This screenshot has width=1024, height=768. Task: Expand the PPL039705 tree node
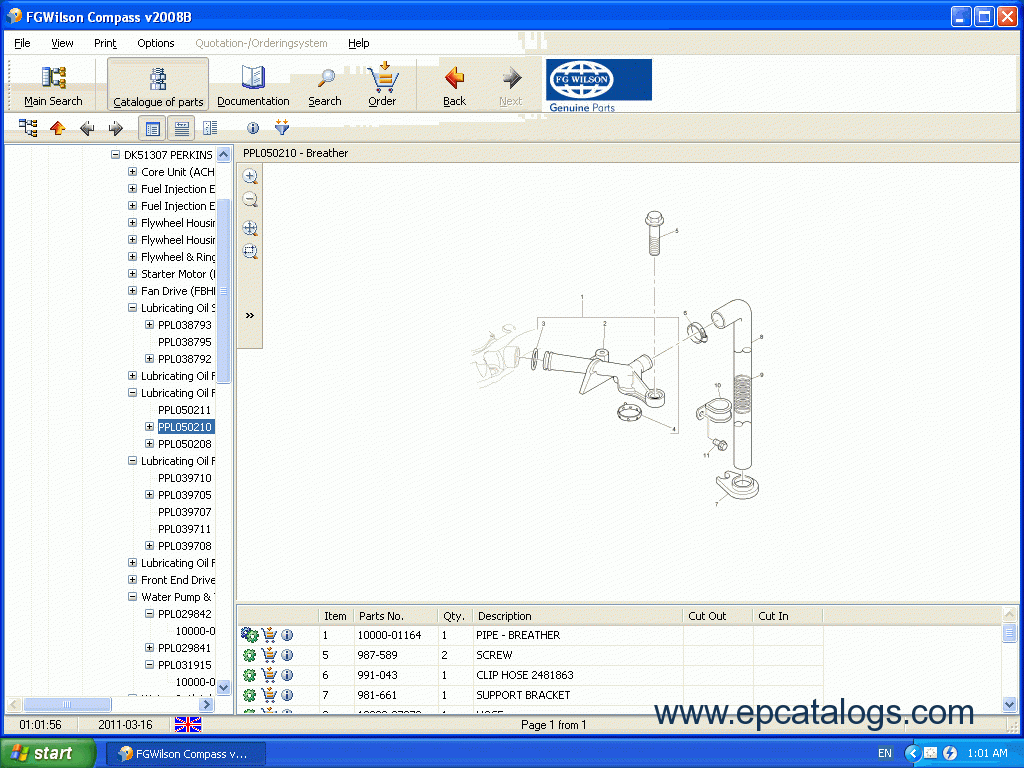click(x=150, y=494)
